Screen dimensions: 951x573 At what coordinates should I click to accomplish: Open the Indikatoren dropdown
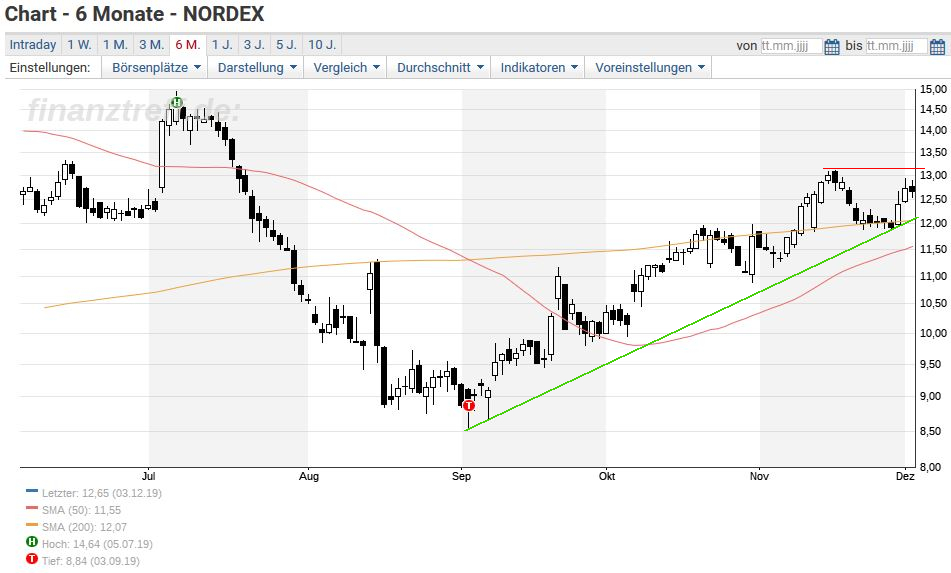coord(539,67)
